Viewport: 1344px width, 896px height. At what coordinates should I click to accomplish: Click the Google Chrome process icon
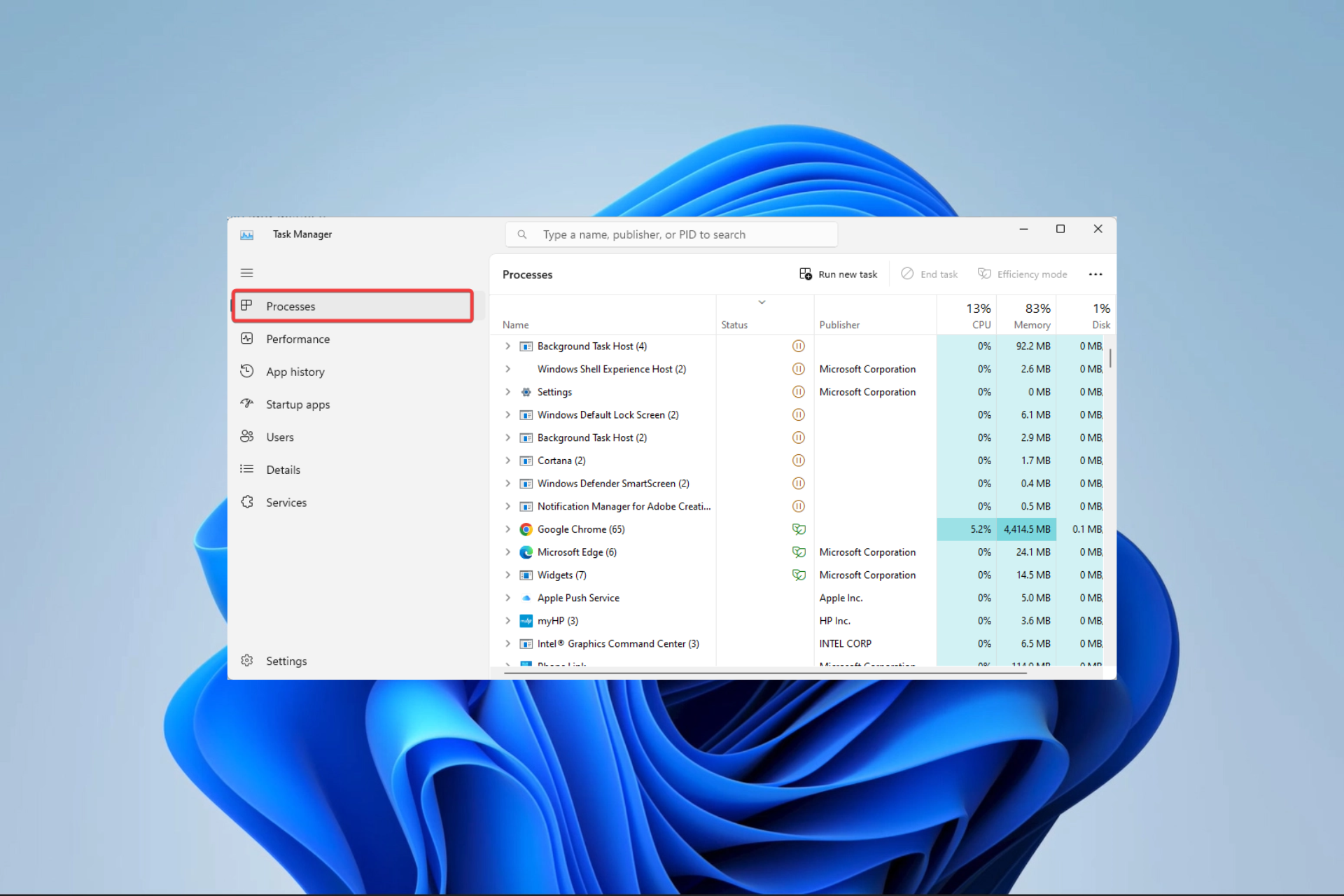point(526,529)
